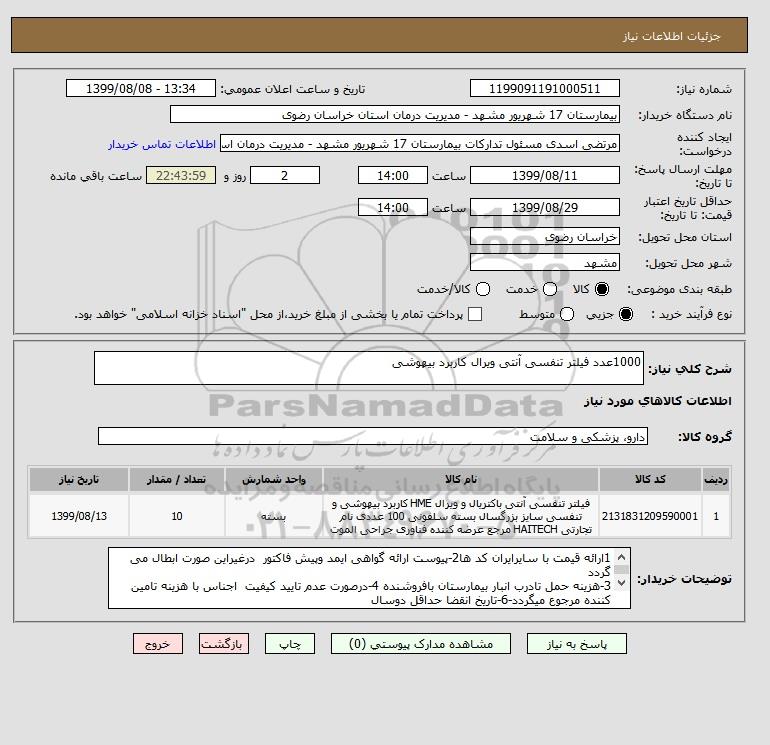Click the response deadline hour 14:00 field

(393, 175)
